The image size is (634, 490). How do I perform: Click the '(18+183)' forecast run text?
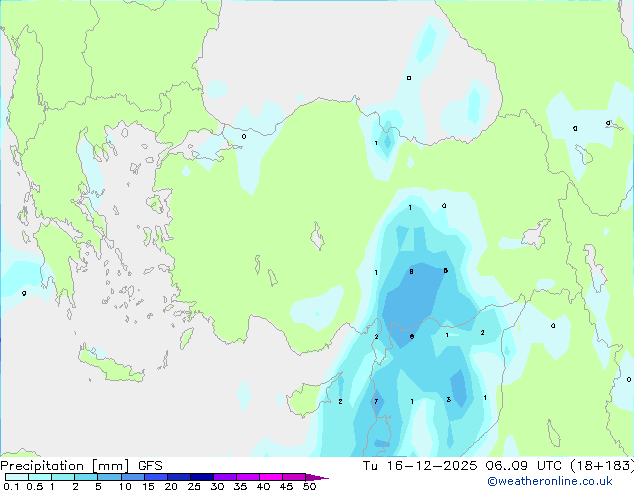pos(602,466)
